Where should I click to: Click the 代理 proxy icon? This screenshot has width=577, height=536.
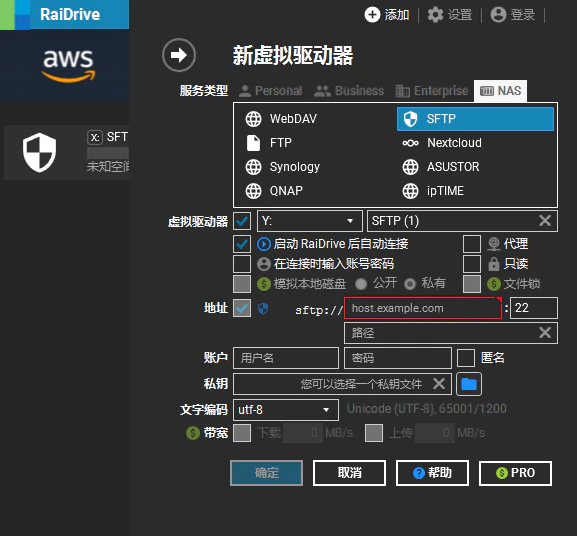(x=494, y=244)
